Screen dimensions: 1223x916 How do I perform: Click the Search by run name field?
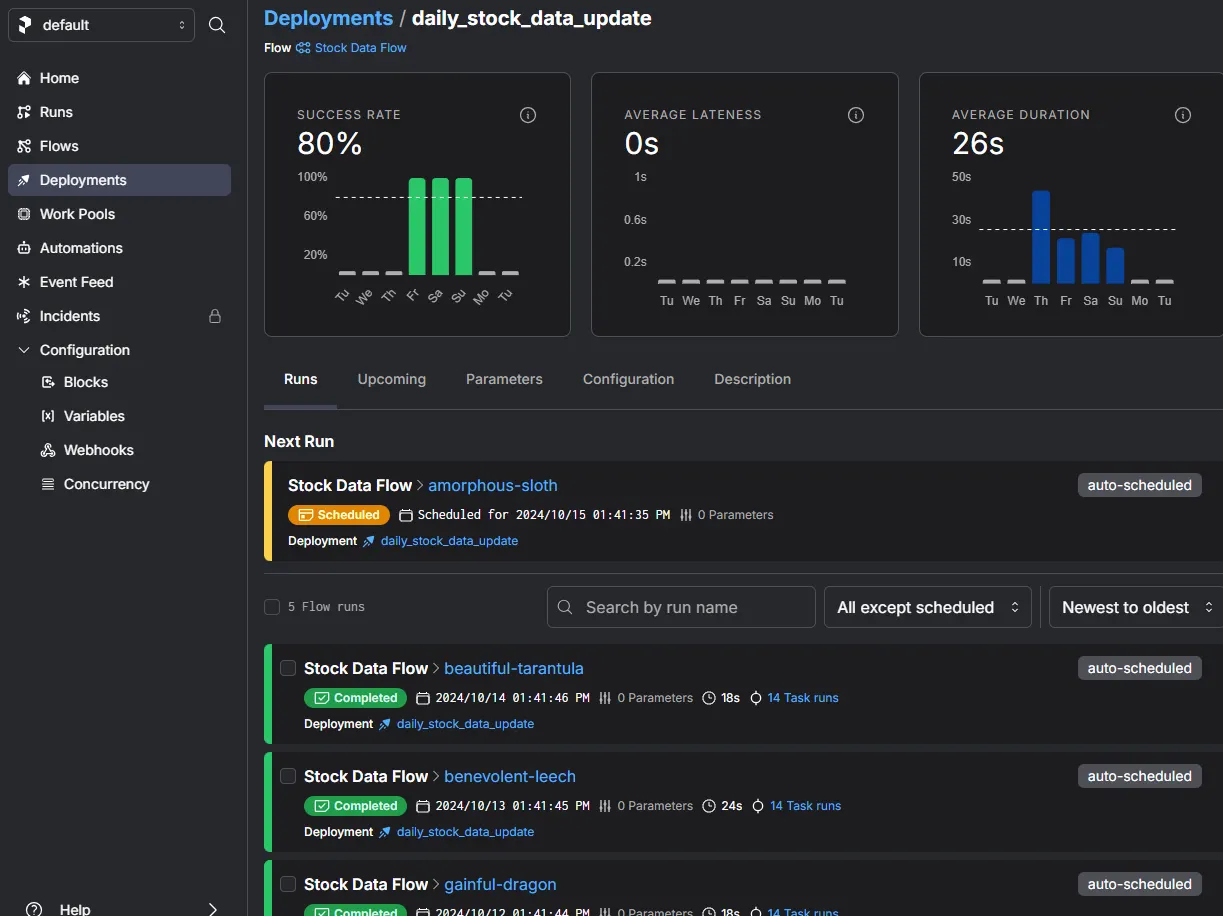(x=681, y=607)
